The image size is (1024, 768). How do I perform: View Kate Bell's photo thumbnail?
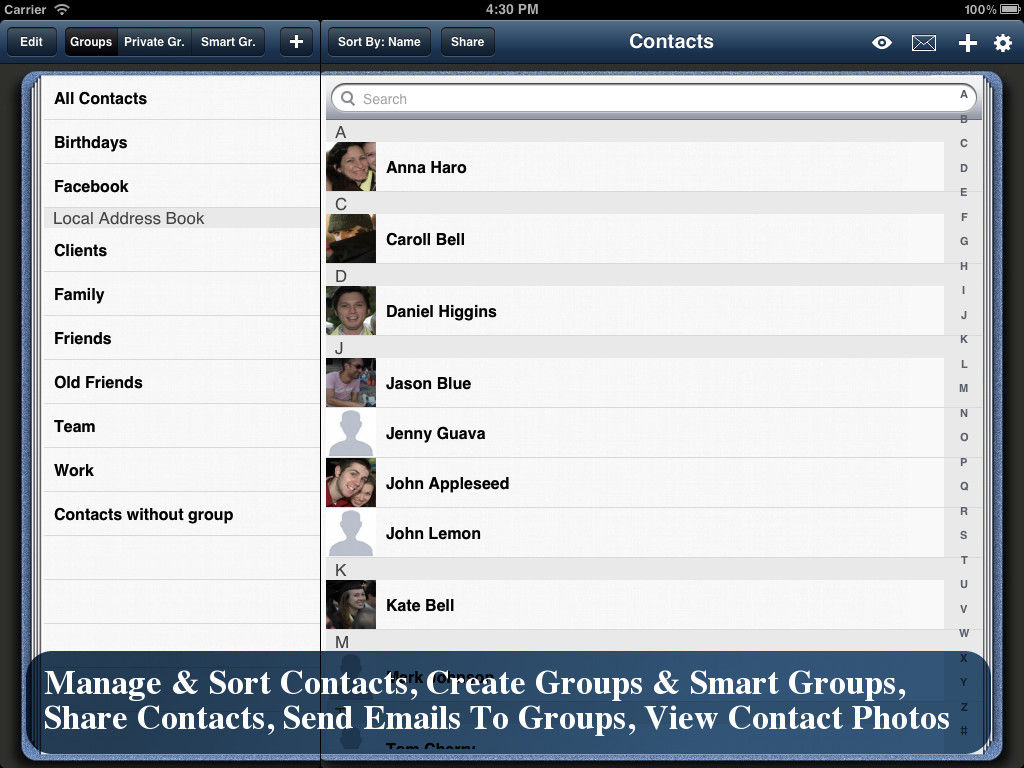pos(351,604)
